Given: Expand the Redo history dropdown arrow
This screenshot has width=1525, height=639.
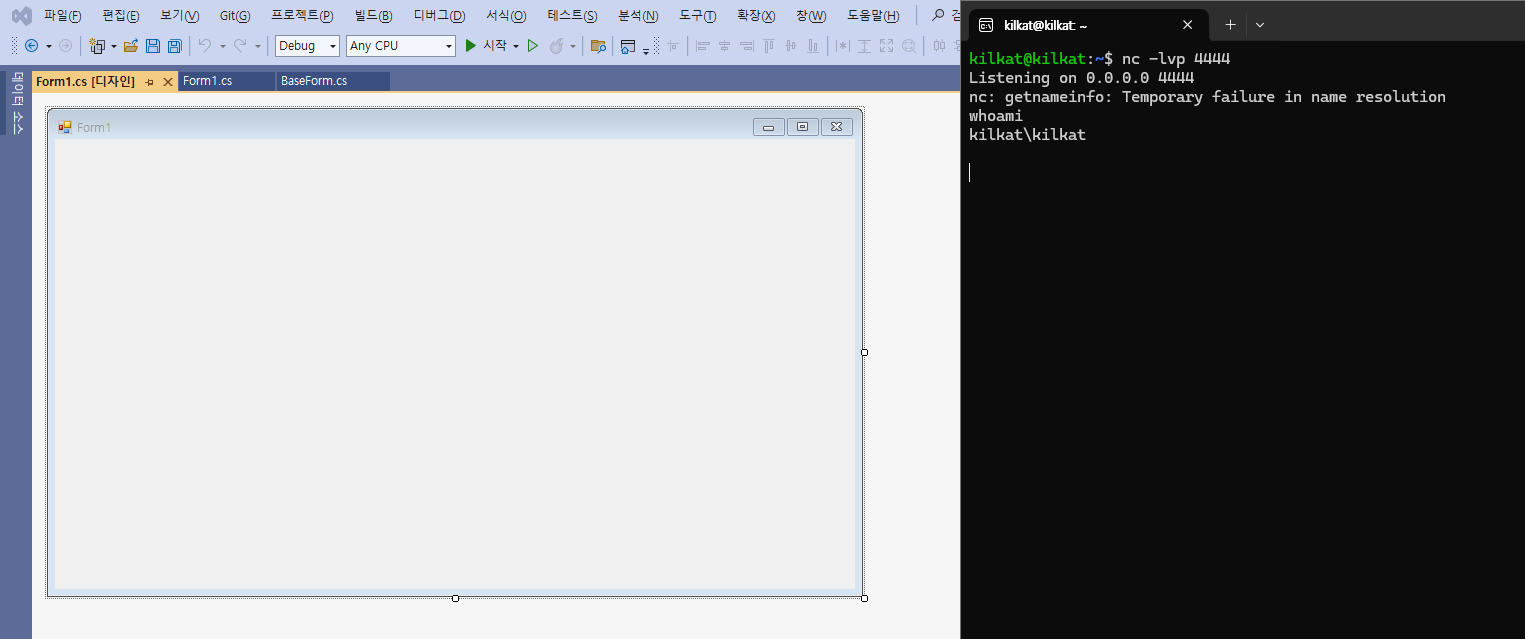Looking at the screenshot, I should click(x=258, y=46).
